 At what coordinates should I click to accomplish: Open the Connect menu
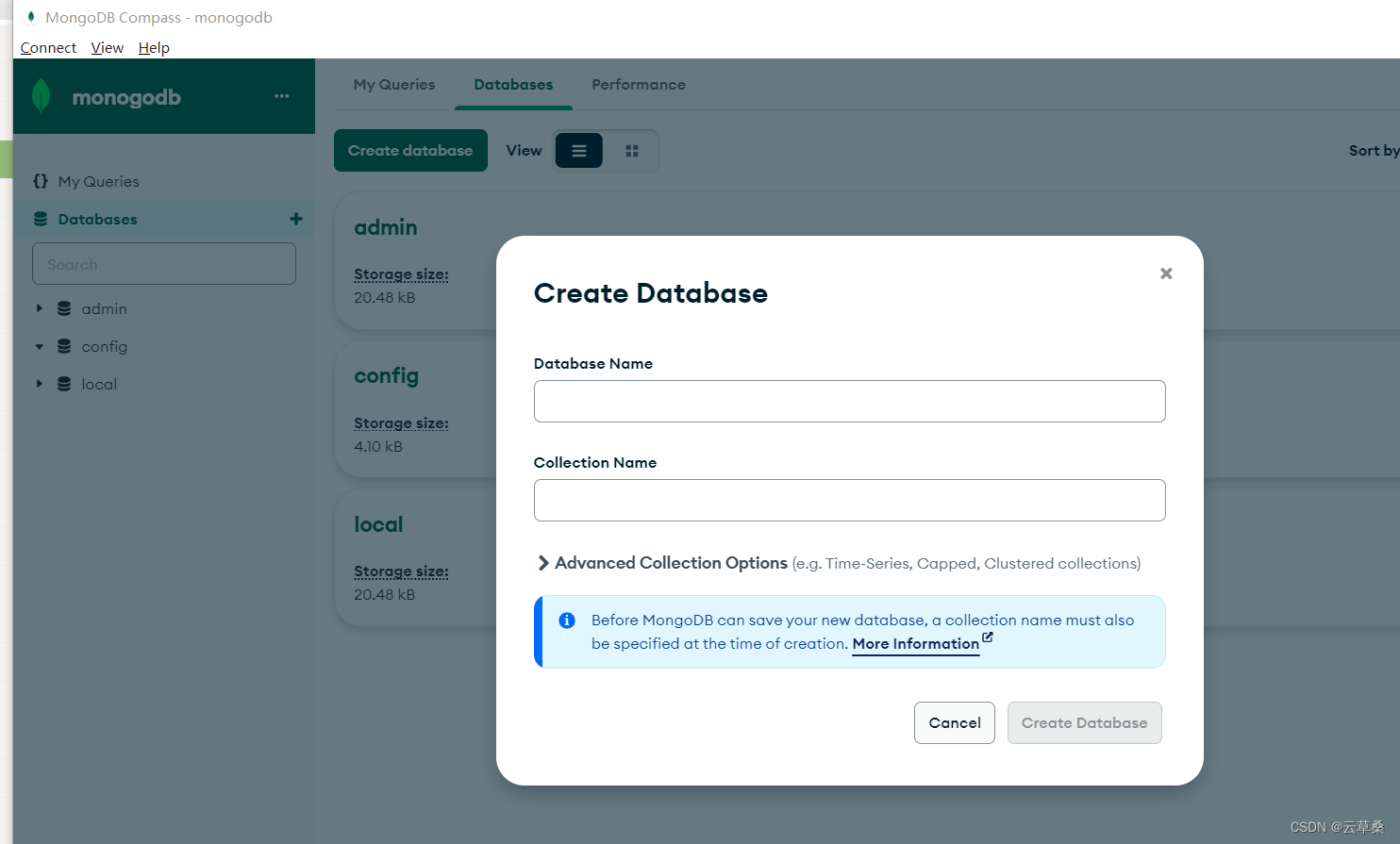tap(47, 47)
